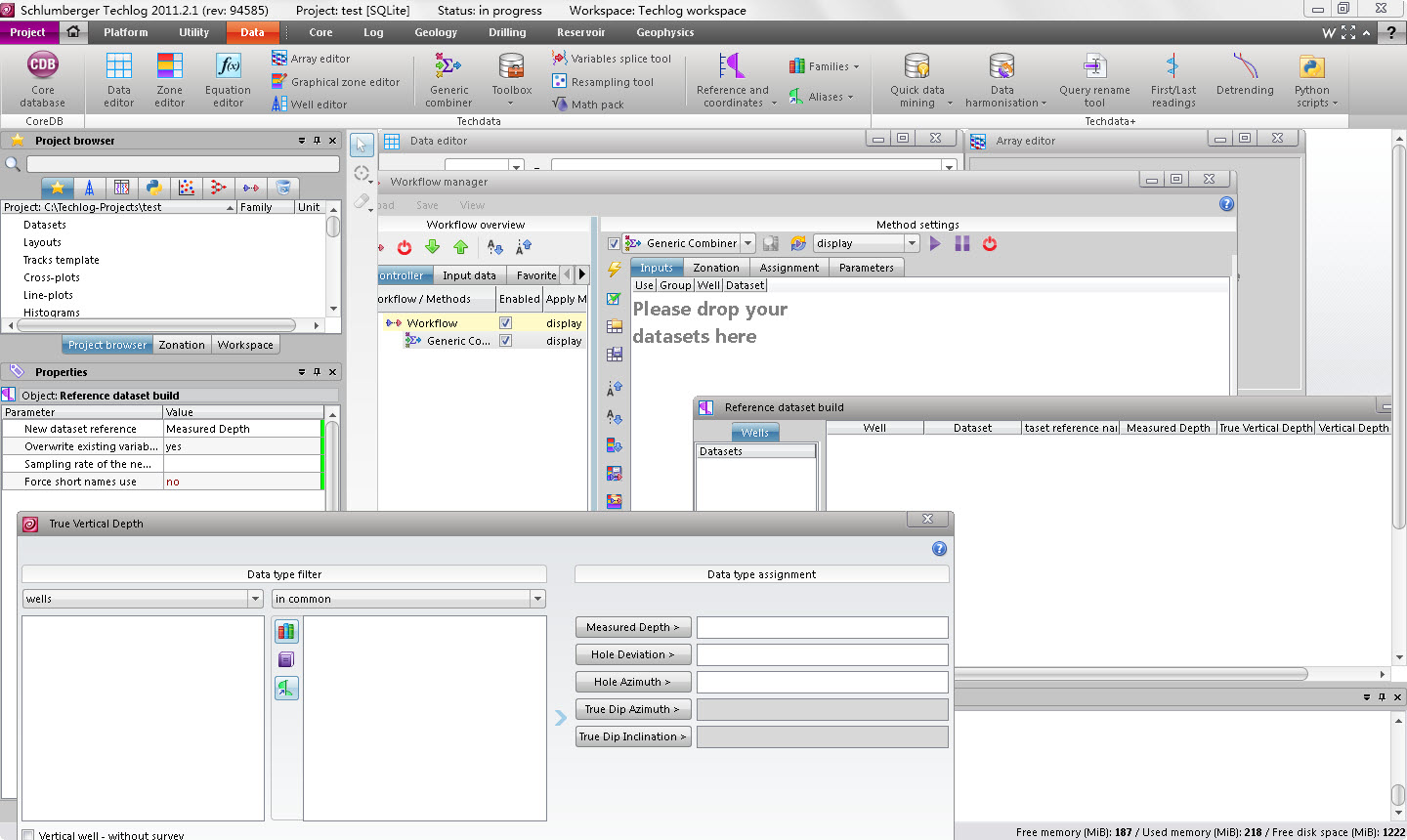Click the Wells tab in Reference dataset build
The width and height of the screenshot is (1407, 840).
pos(754,433)
